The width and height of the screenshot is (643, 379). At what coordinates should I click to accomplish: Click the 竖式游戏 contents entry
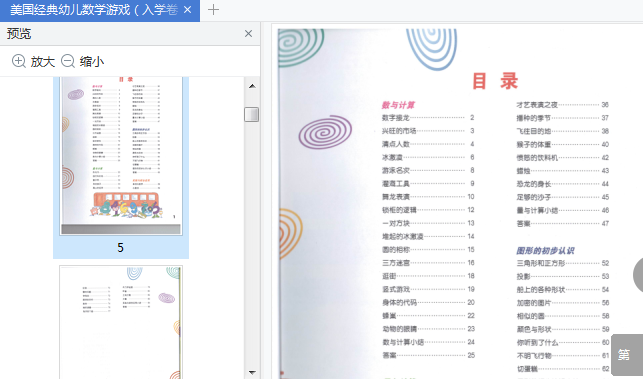(428, 289)
